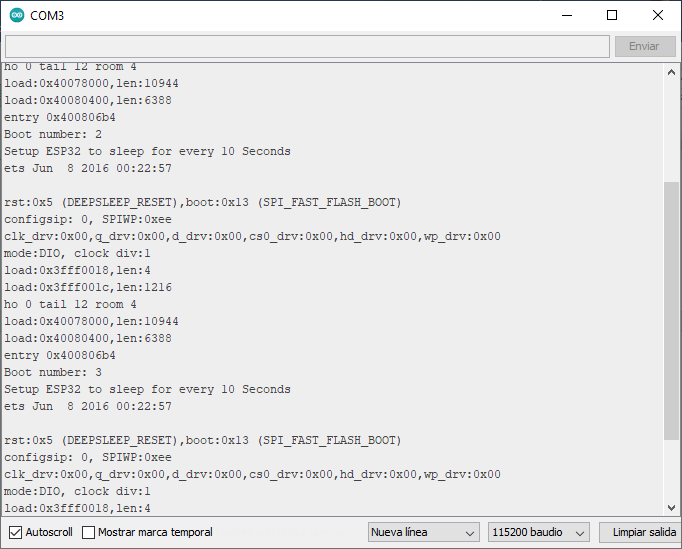Click the serial message input field
Image resolution: width=682 pixels, height=549 pixels.
pos(307,46)
